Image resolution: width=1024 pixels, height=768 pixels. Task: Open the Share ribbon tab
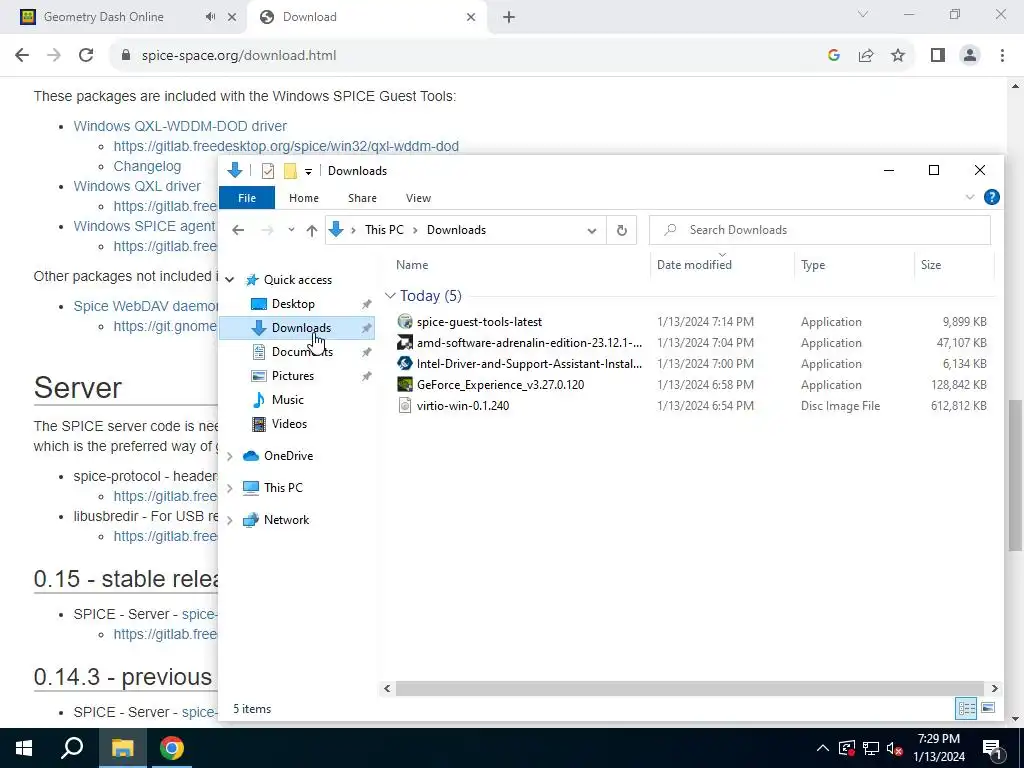point(362,198)
